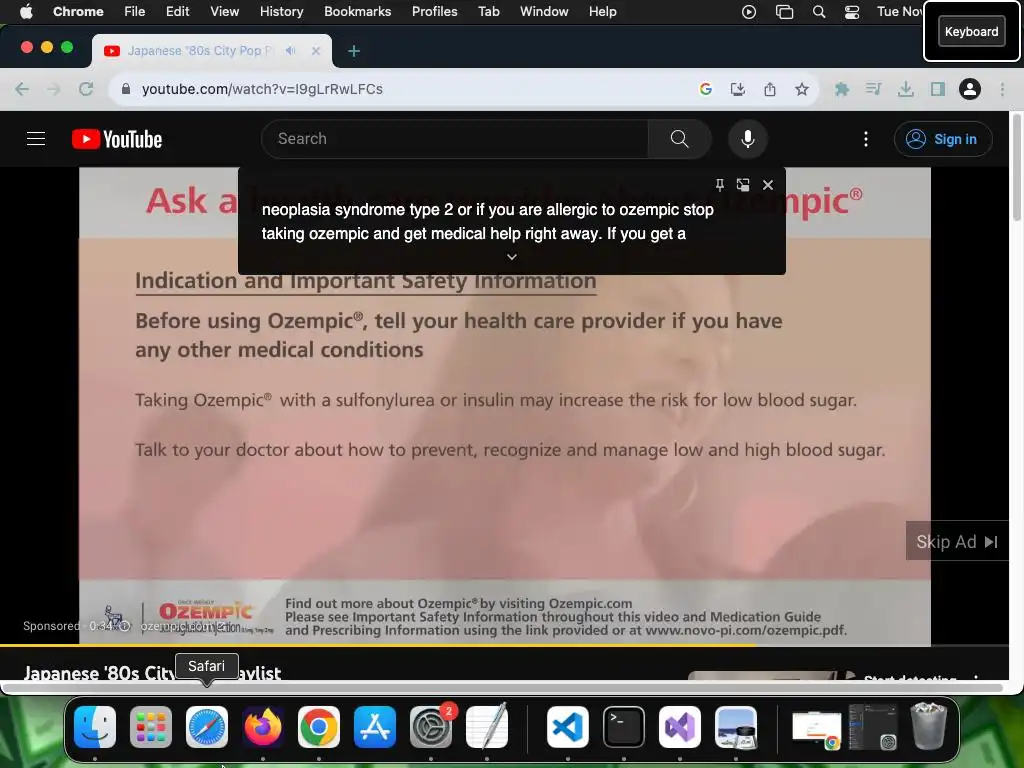Open the Profiles menu
Viewport: 1024px width, 768px height.
point(434,11)
